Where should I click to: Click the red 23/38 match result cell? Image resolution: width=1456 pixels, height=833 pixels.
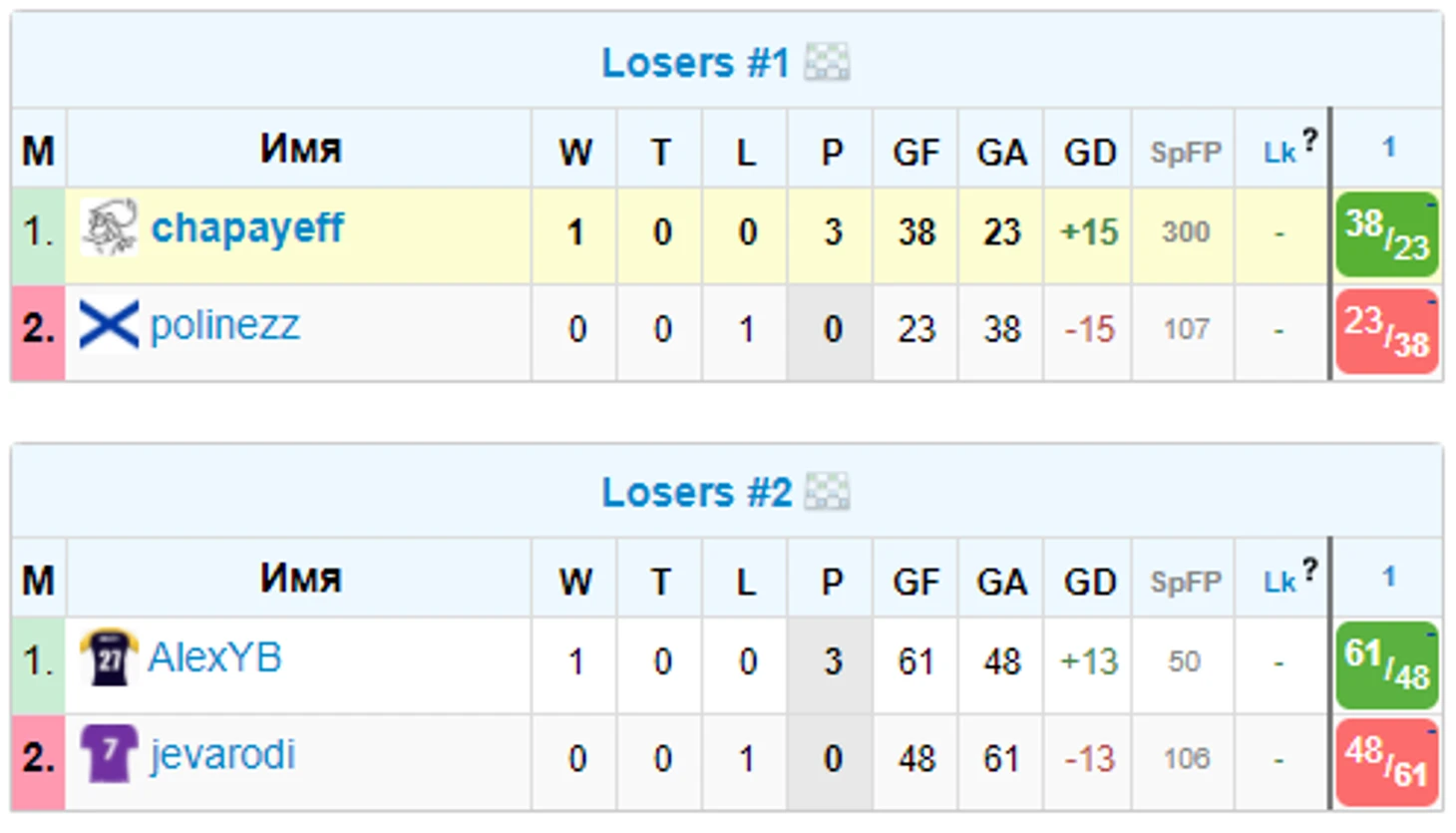pos(1387,331)
